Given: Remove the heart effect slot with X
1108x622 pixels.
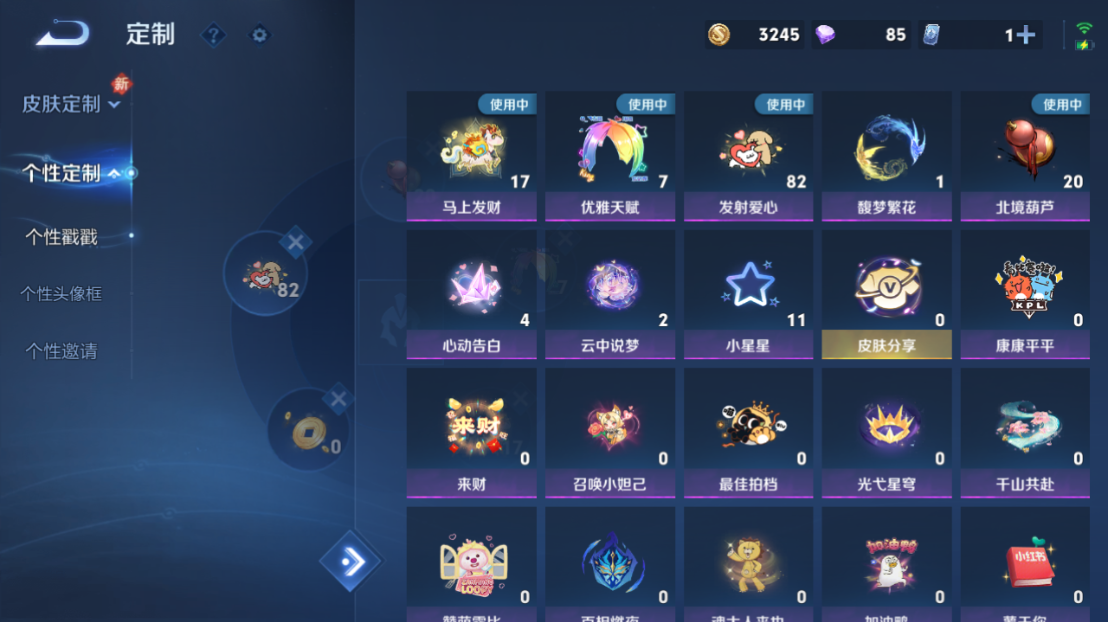Looking at the screenshot, I should (295, 242).
